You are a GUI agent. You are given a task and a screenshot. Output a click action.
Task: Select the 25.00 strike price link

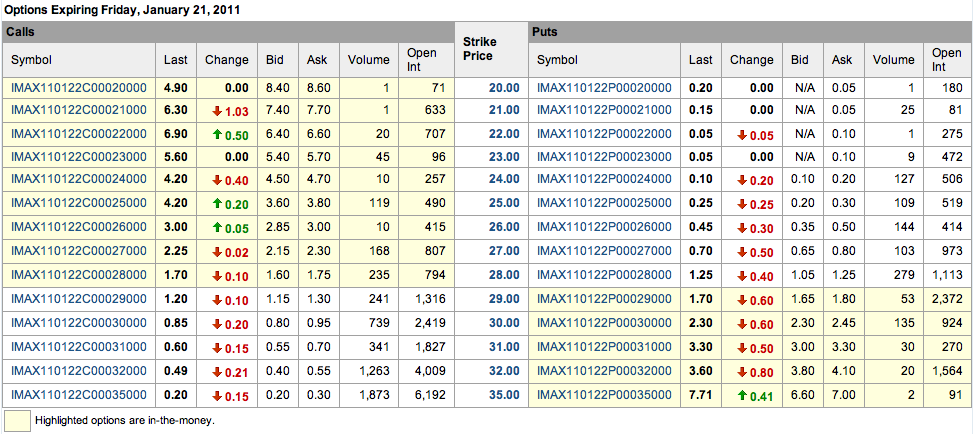click(x=503, y=203)
